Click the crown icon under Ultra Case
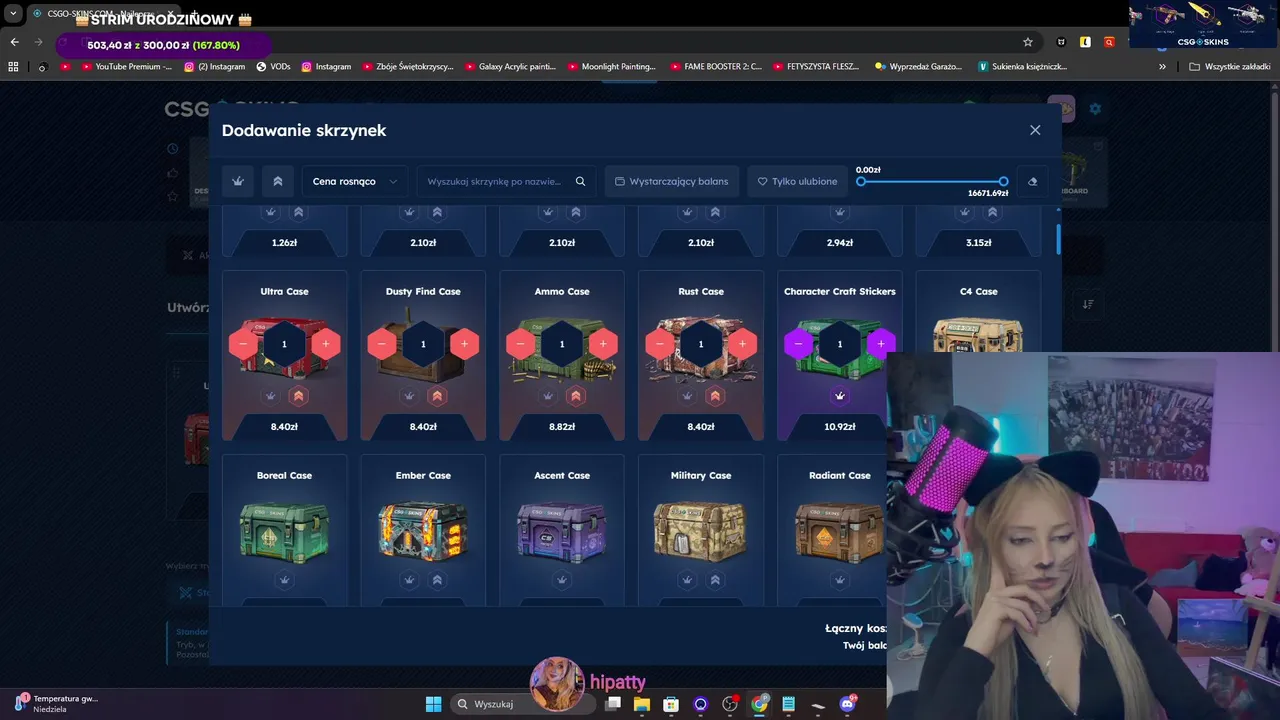Viewport: 1280px width, 720px height. (270, 396)
